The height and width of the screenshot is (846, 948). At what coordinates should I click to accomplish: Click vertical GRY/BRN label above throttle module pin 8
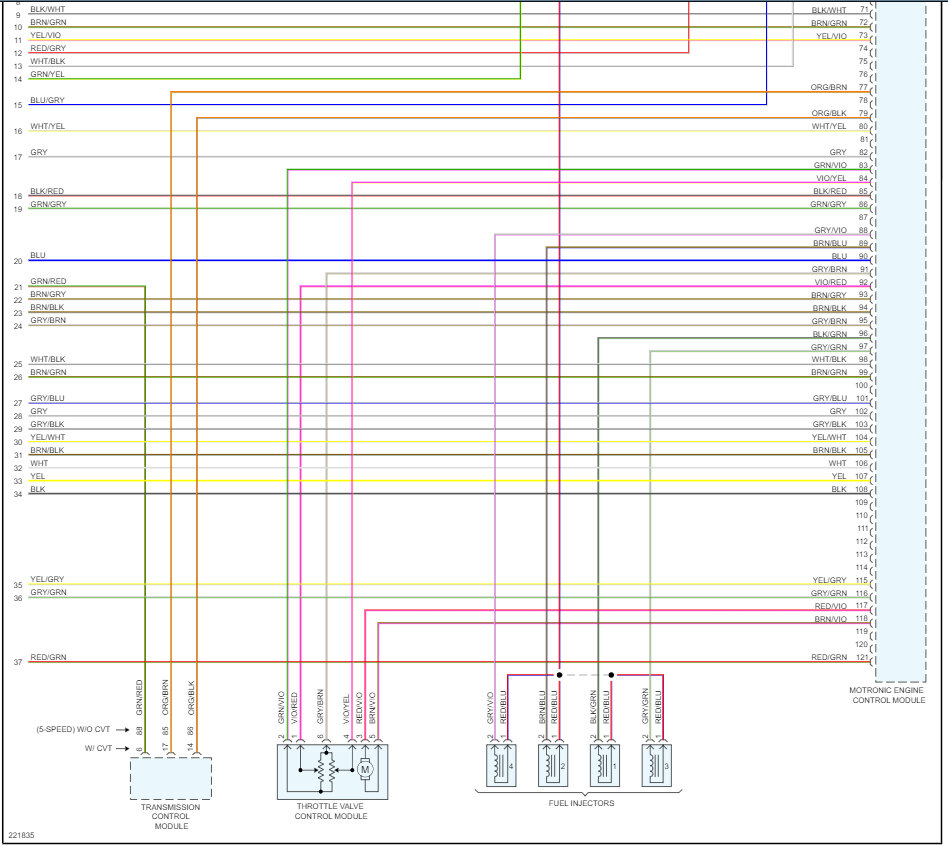(x=320, y=706)
